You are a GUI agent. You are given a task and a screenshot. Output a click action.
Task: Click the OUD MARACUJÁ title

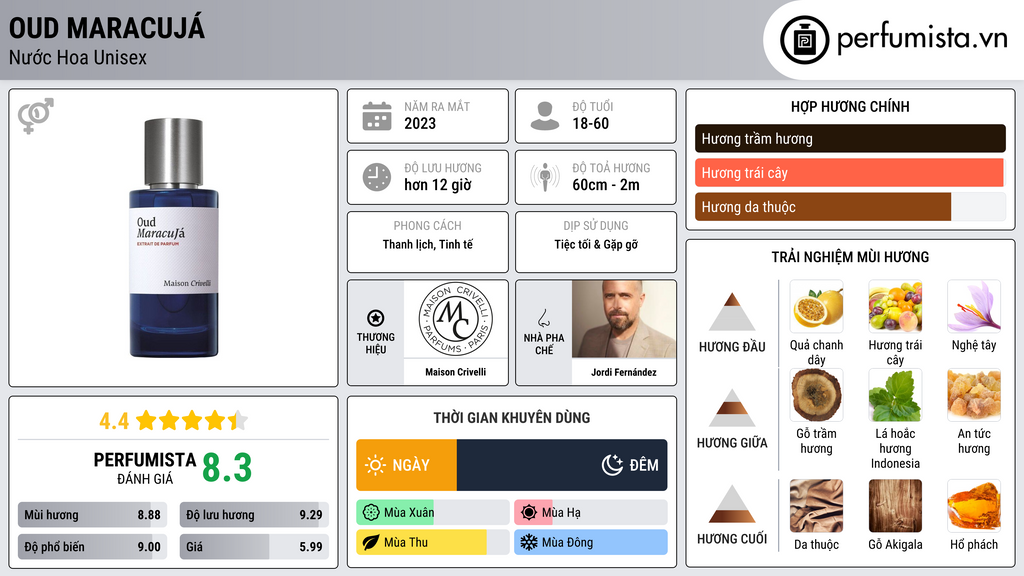tap(106, 29)
